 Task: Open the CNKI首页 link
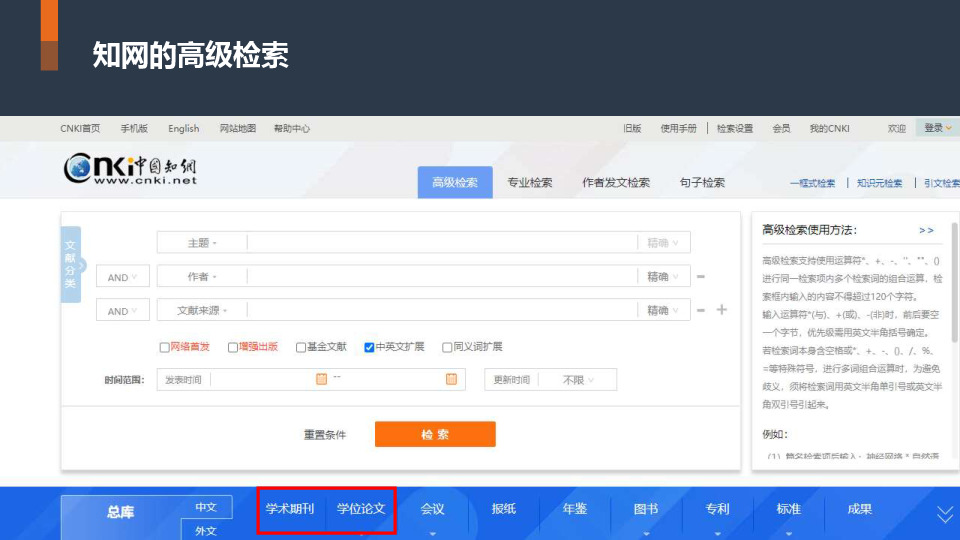pyautogui.click(x=80, y=129)
